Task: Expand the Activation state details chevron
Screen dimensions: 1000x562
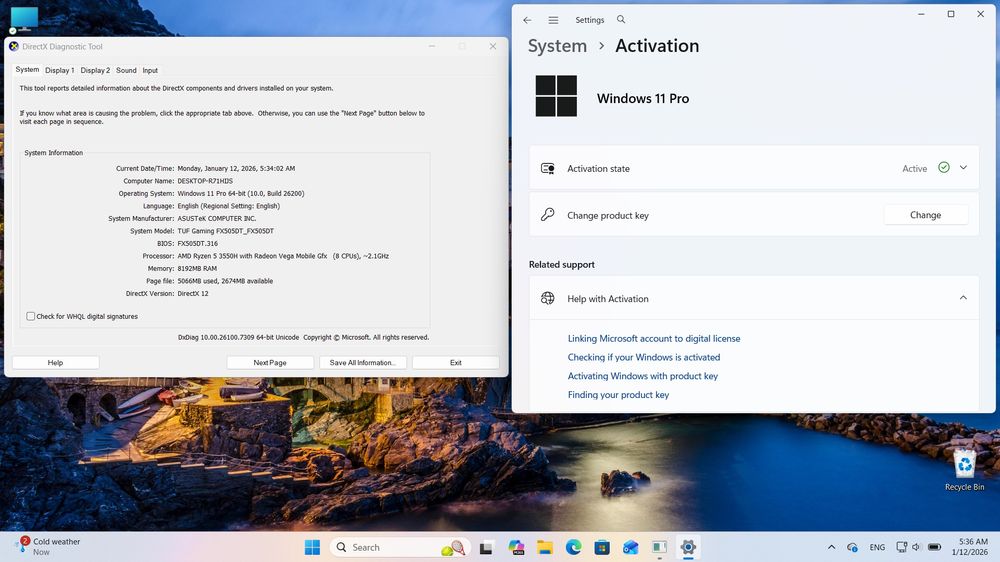Action: [963, 168]
